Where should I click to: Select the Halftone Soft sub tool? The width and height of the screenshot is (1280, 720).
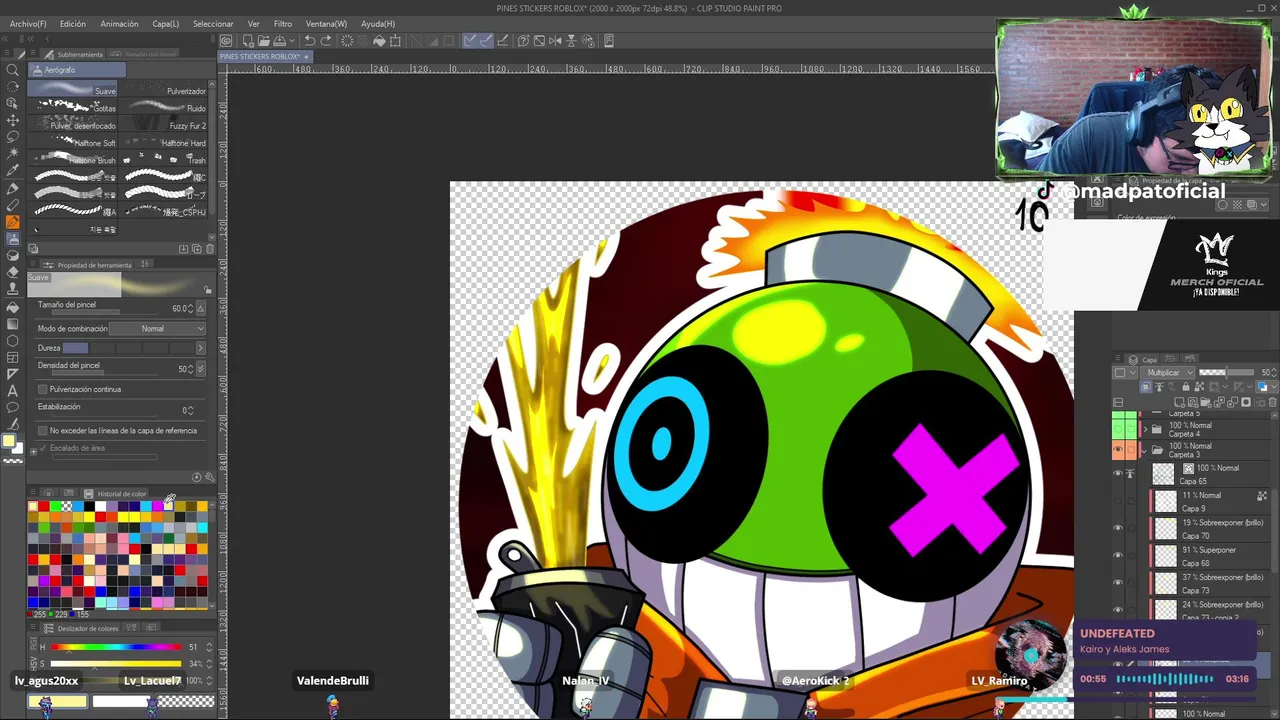[73, 142]
